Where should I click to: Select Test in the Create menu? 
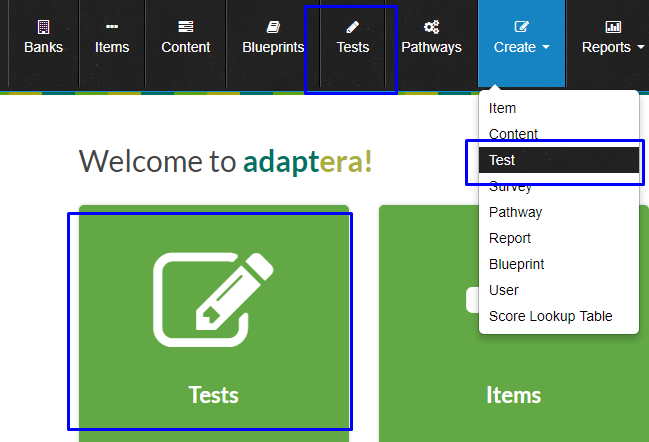click(x=559, y=160)
